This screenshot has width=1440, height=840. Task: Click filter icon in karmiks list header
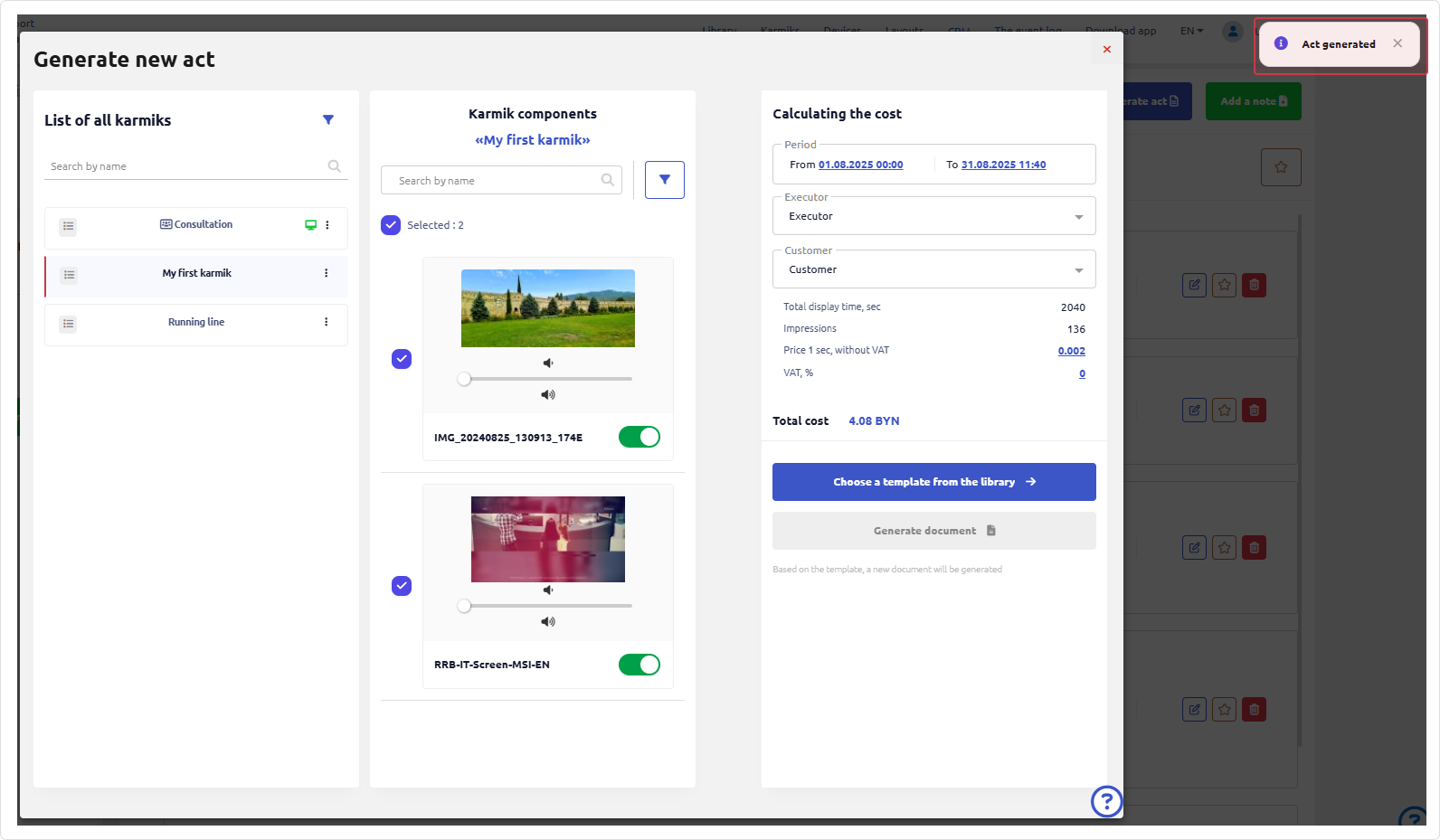click(x=328, y=119)
